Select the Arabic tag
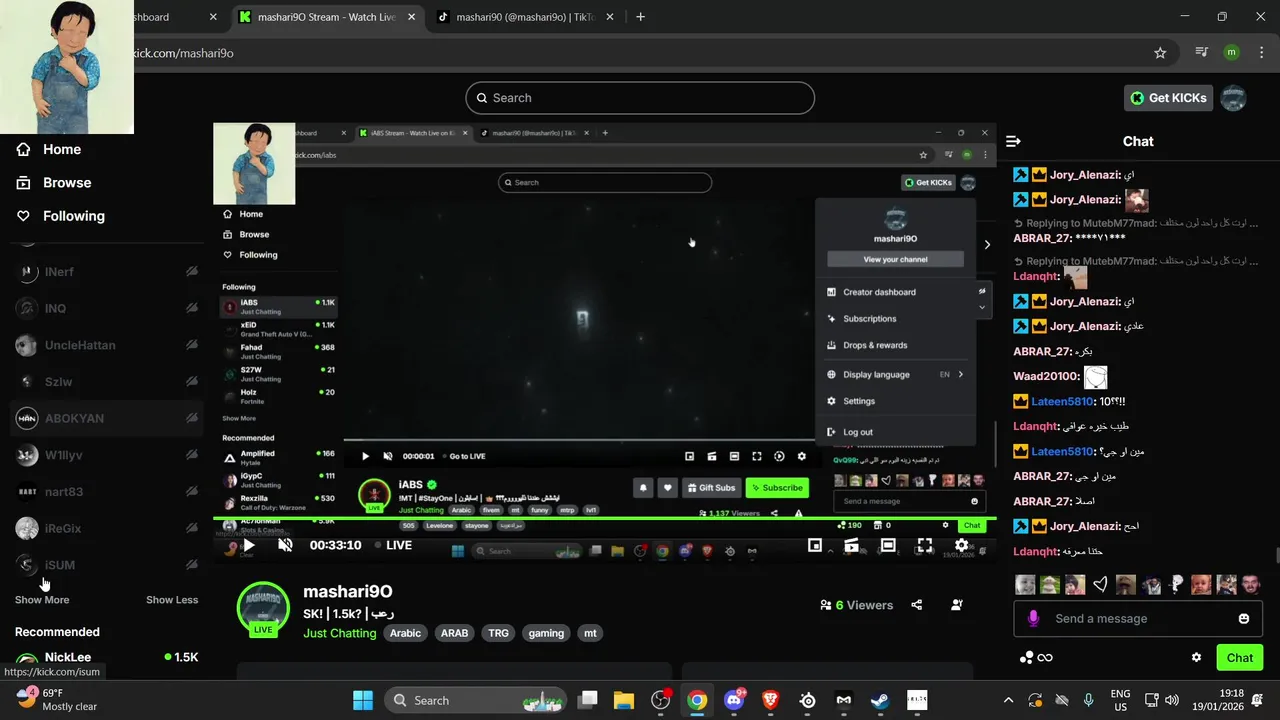 coord(405,633)
